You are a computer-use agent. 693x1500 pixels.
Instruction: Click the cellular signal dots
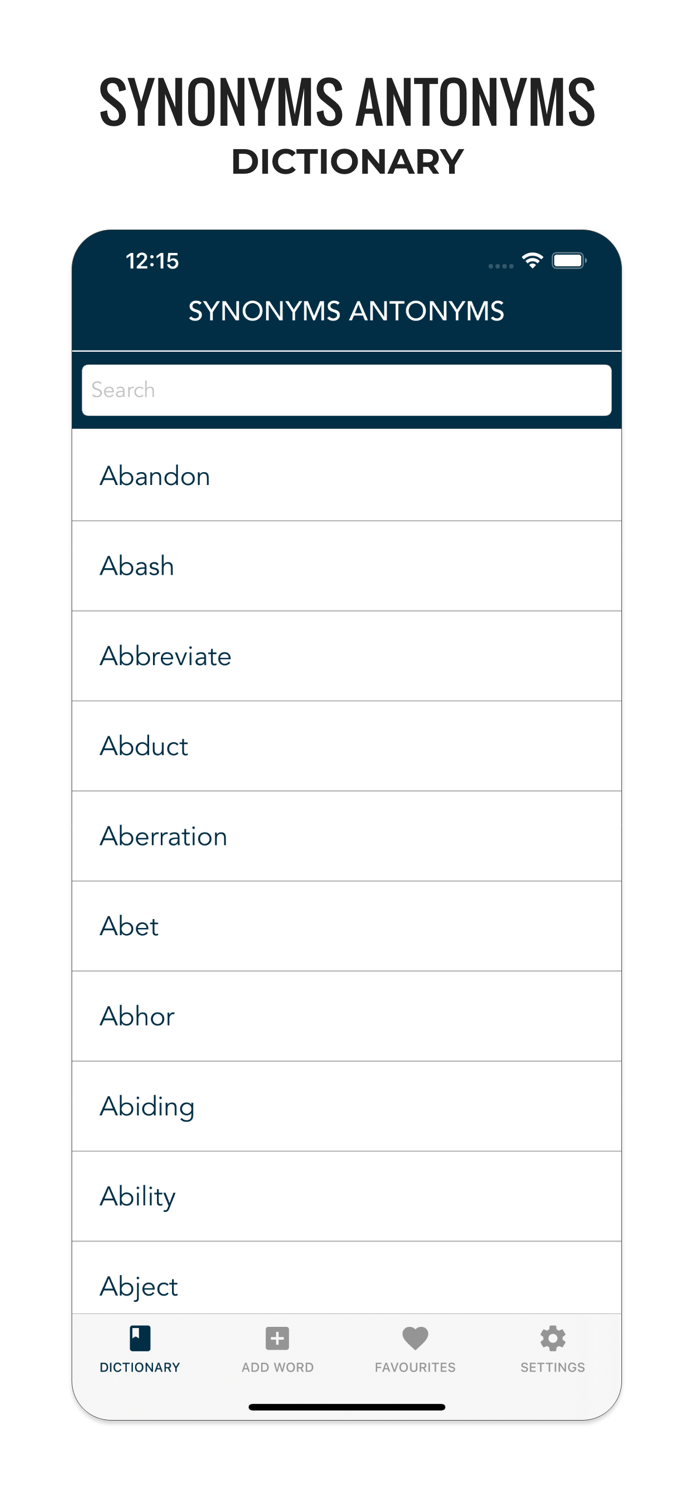coord(500,266)
